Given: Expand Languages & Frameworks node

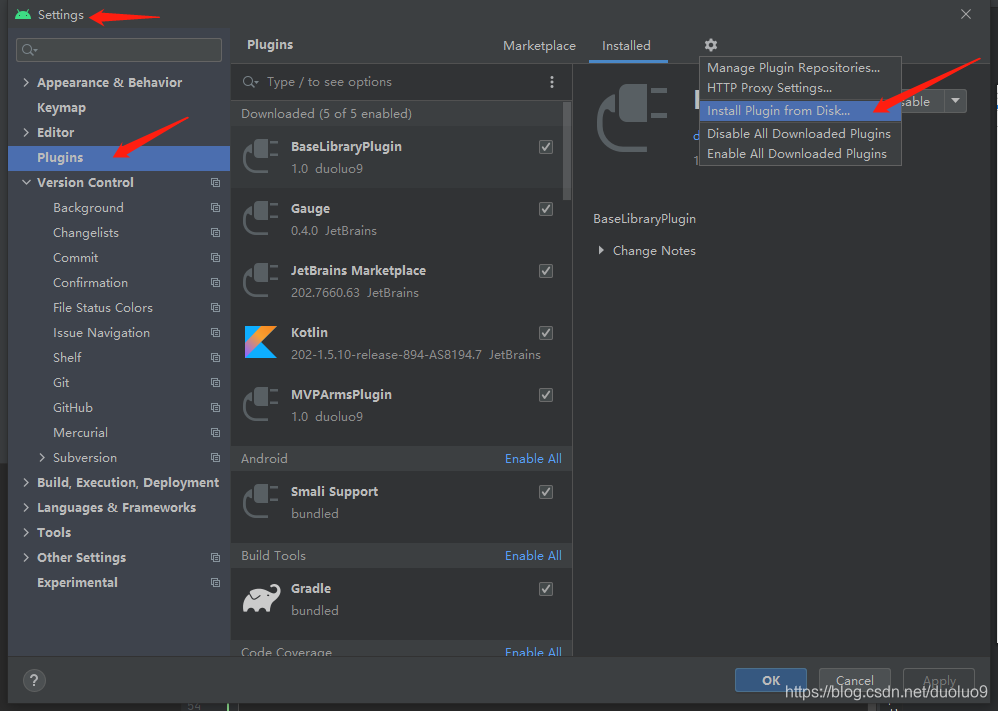Looking at the screenshot, I should tap(26, 507).
